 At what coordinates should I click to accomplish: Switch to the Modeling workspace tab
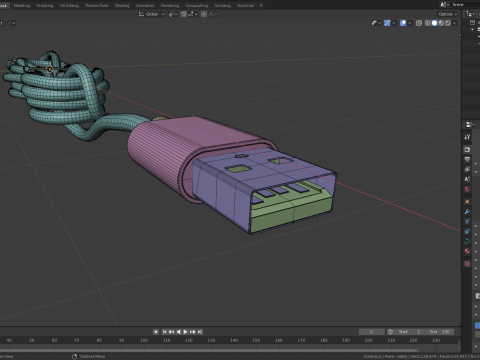[22, 5]
